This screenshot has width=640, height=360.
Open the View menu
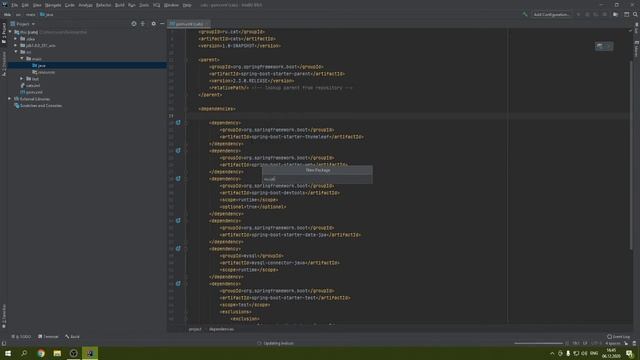(x=37, y=5)
